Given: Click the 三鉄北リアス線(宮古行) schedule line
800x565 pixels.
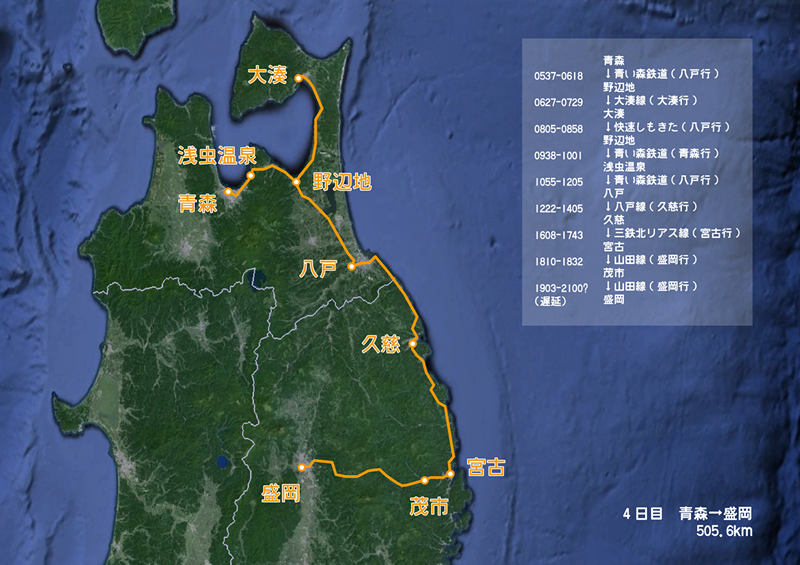Looking at the screenshot, I should [671, 232].
